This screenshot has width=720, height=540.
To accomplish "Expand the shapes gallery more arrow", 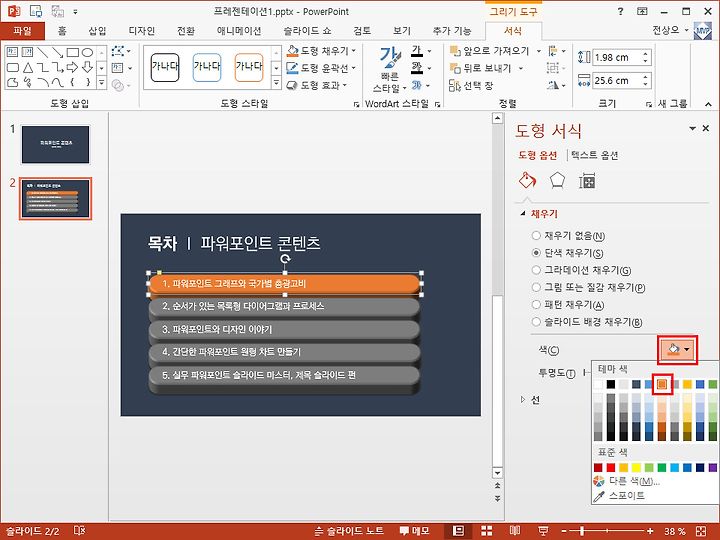I will tap(101, 83).
